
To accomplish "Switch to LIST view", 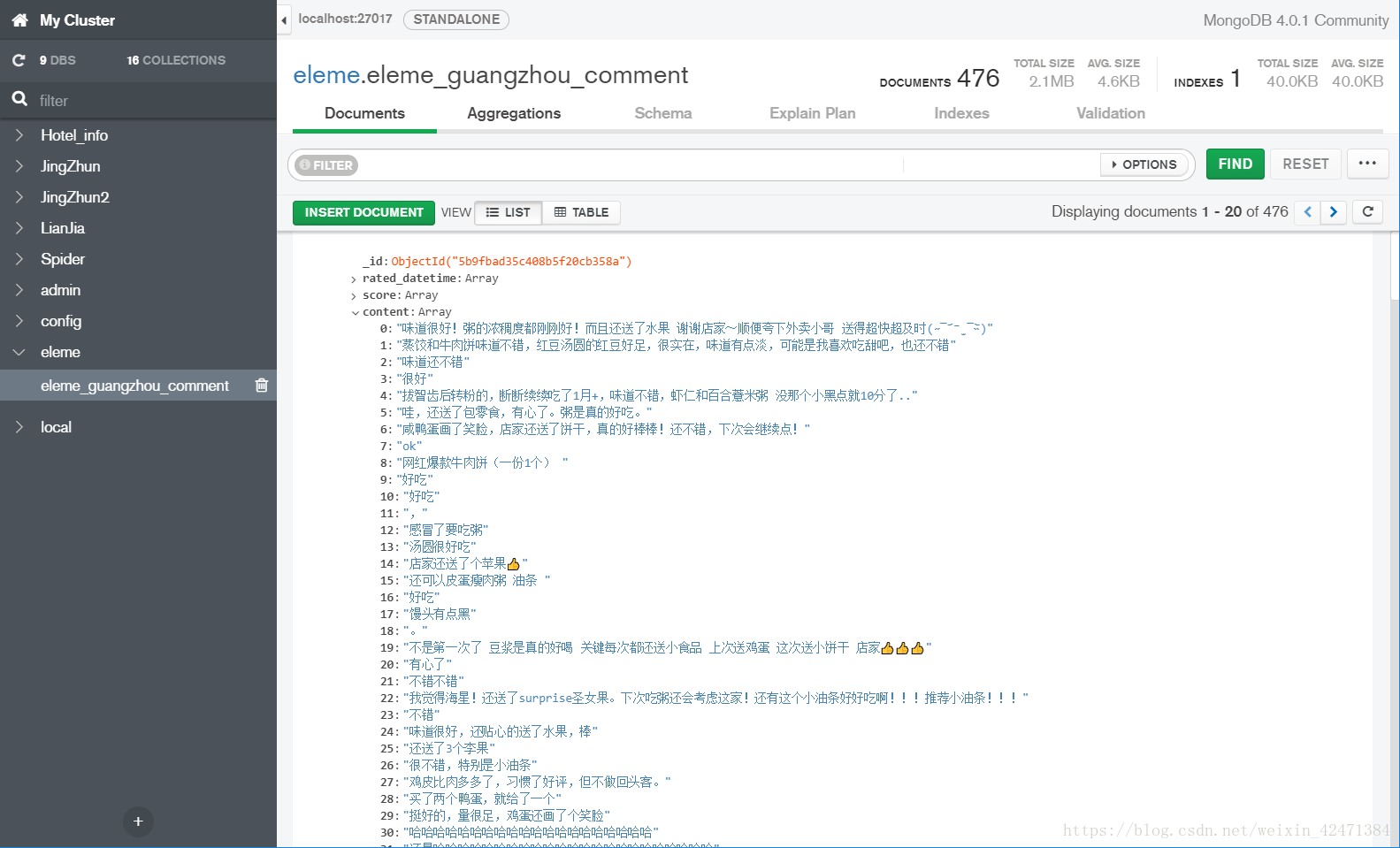I will tap(509, 212).
